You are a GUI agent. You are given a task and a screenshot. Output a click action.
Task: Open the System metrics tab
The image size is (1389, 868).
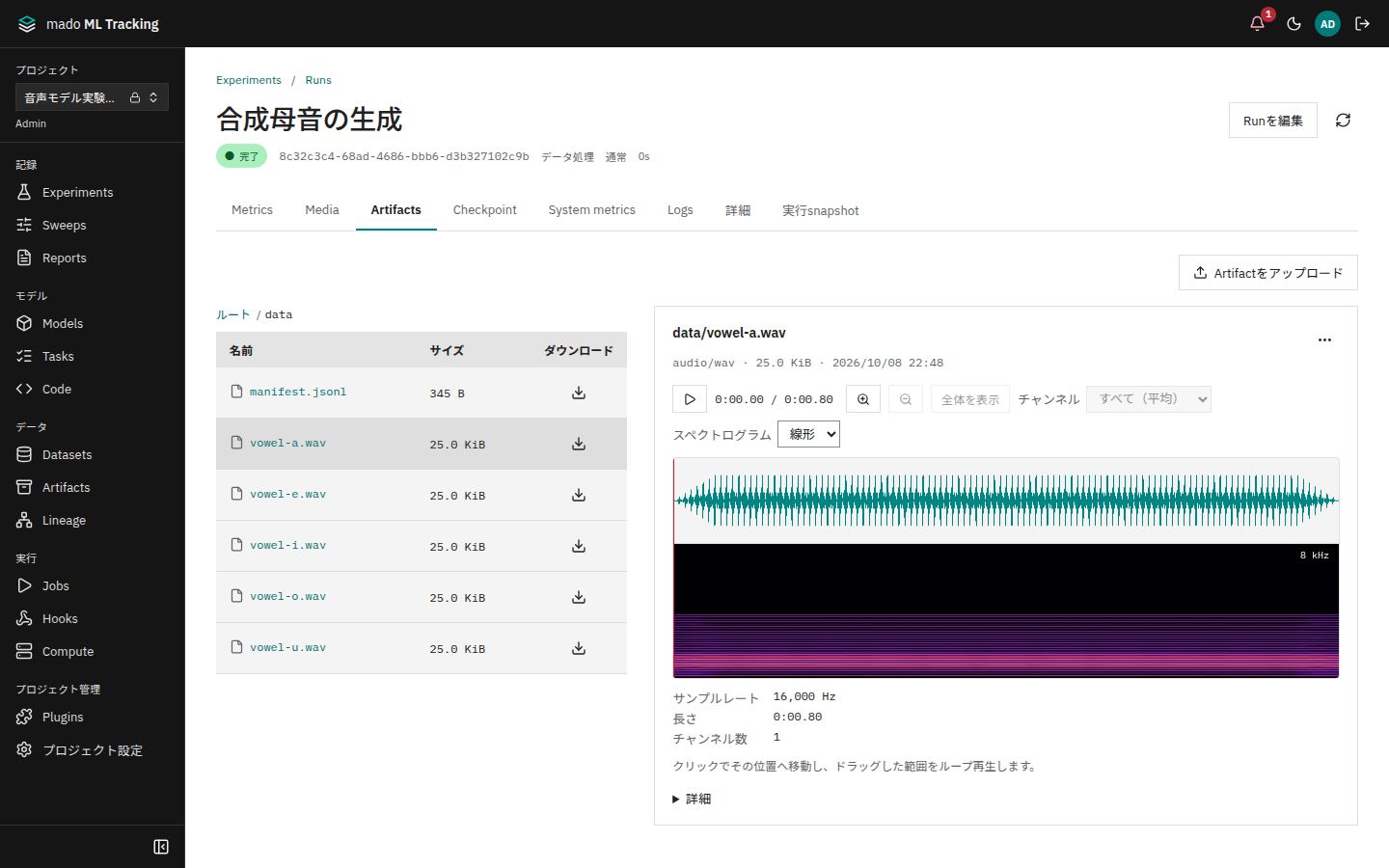pos(592,210)
